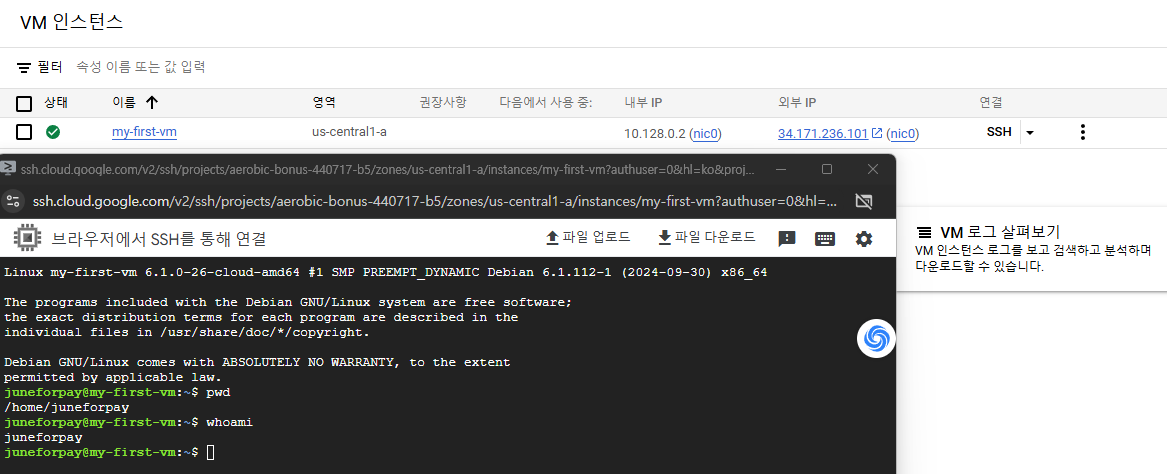Viewport: 1167px width, 474px height.
Task: Click the 내부 IP column header
Action: pos(643,103)
